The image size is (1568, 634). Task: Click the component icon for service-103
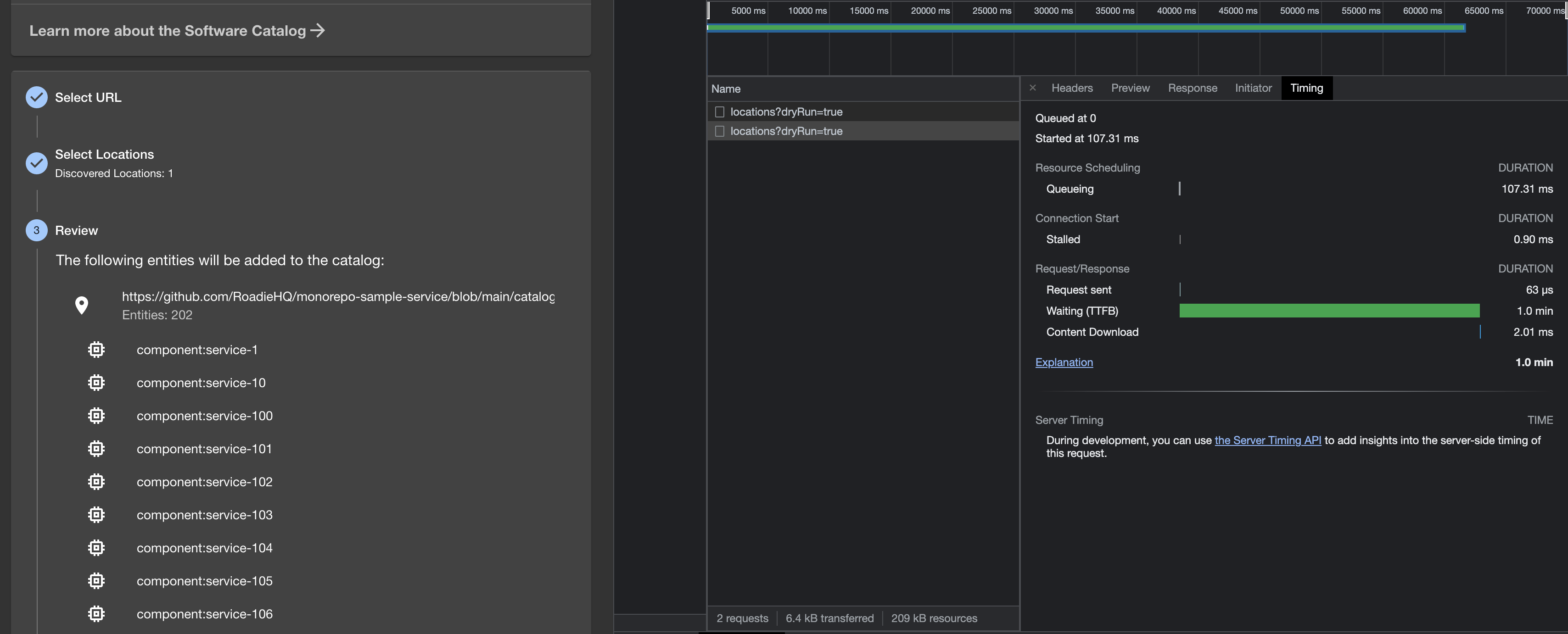click(x=96, y=515)
